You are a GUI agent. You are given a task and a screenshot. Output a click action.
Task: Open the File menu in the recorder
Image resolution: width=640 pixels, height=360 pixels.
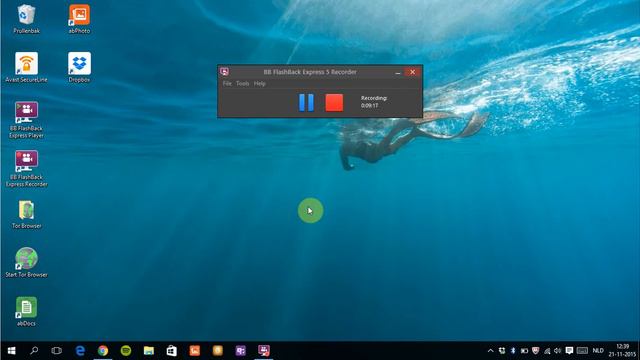tap(227, 83)
